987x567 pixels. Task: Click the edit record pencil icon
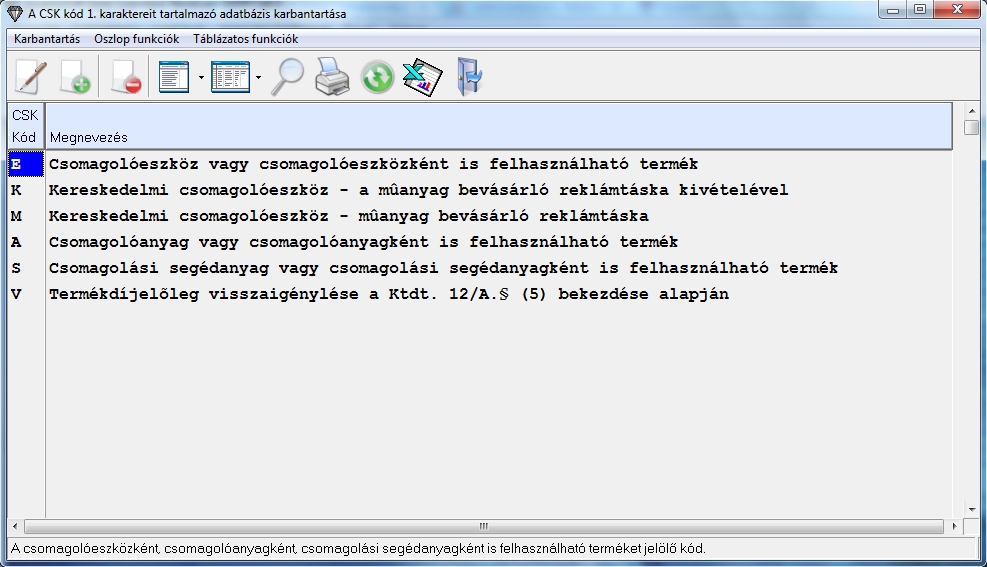(x=31, y=77)
